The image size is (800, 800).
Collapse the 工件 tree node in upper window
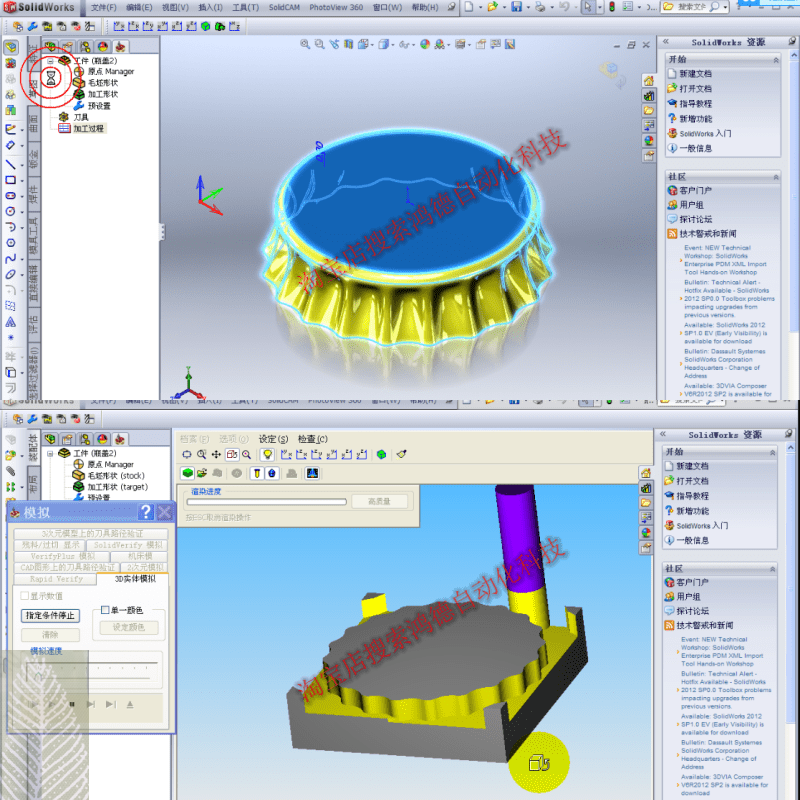[50, 61]
